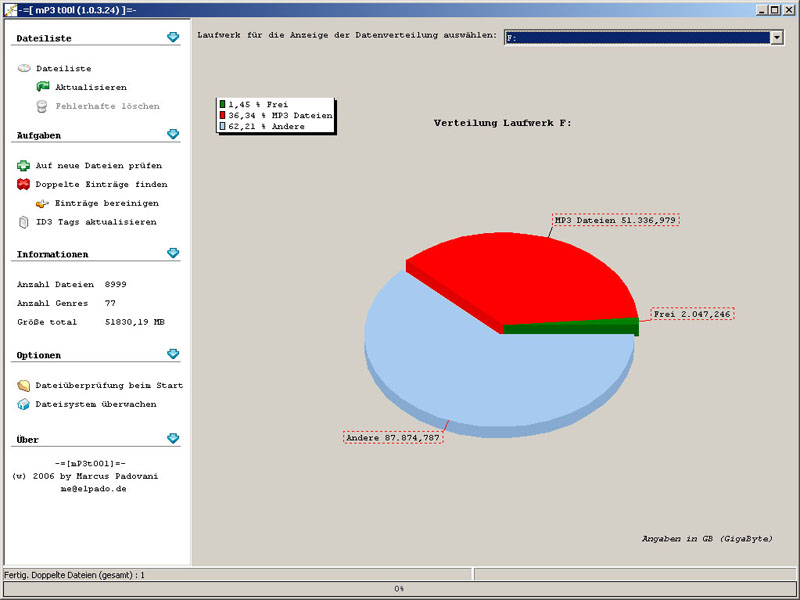The height and width of the screenshot is (600, 800).
Task: Click the me@elpado.de email text
Action: coord(93,489)
